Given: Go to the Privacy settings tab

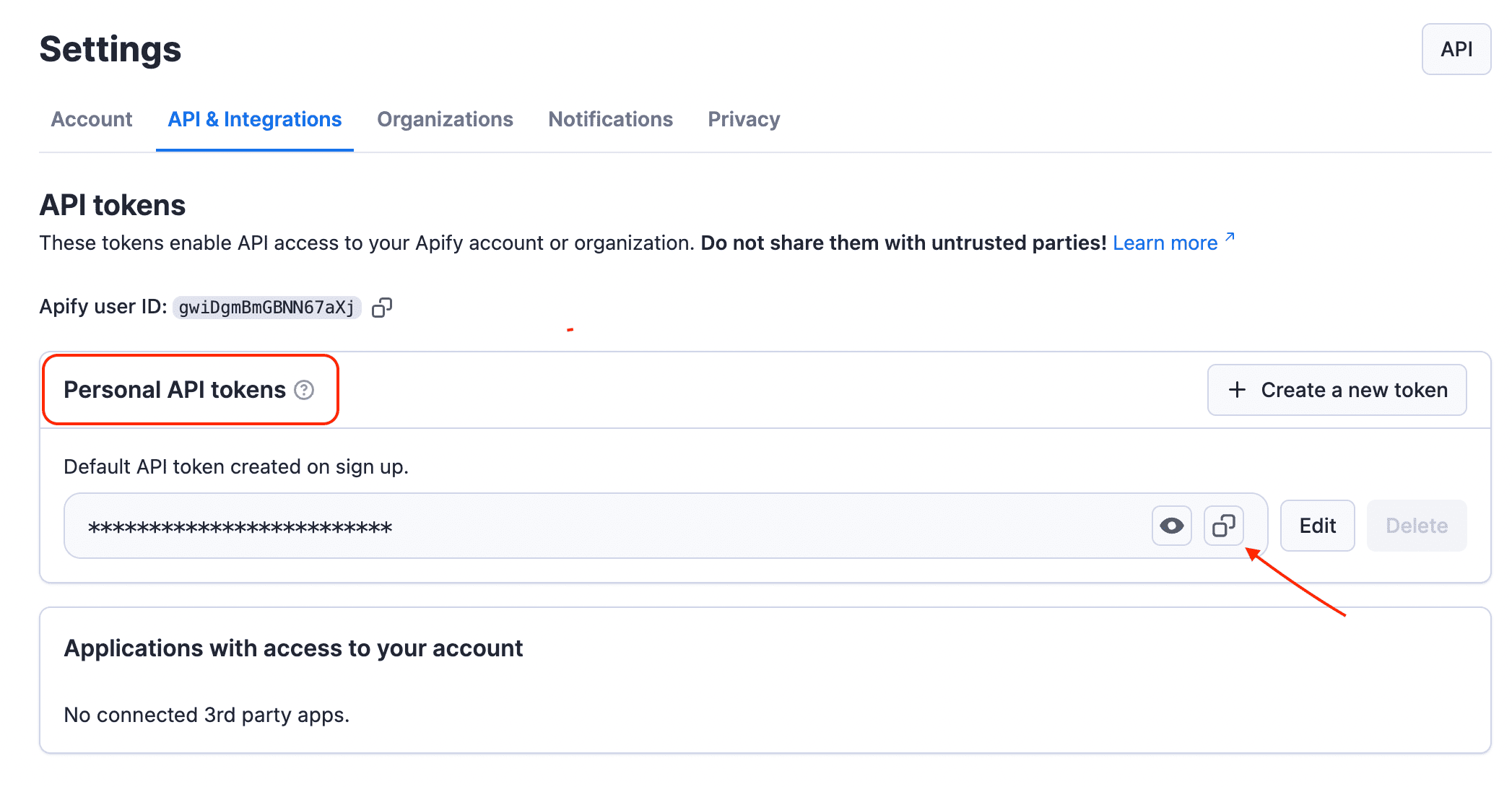Looking at the screenshot, I should (743, 119).
